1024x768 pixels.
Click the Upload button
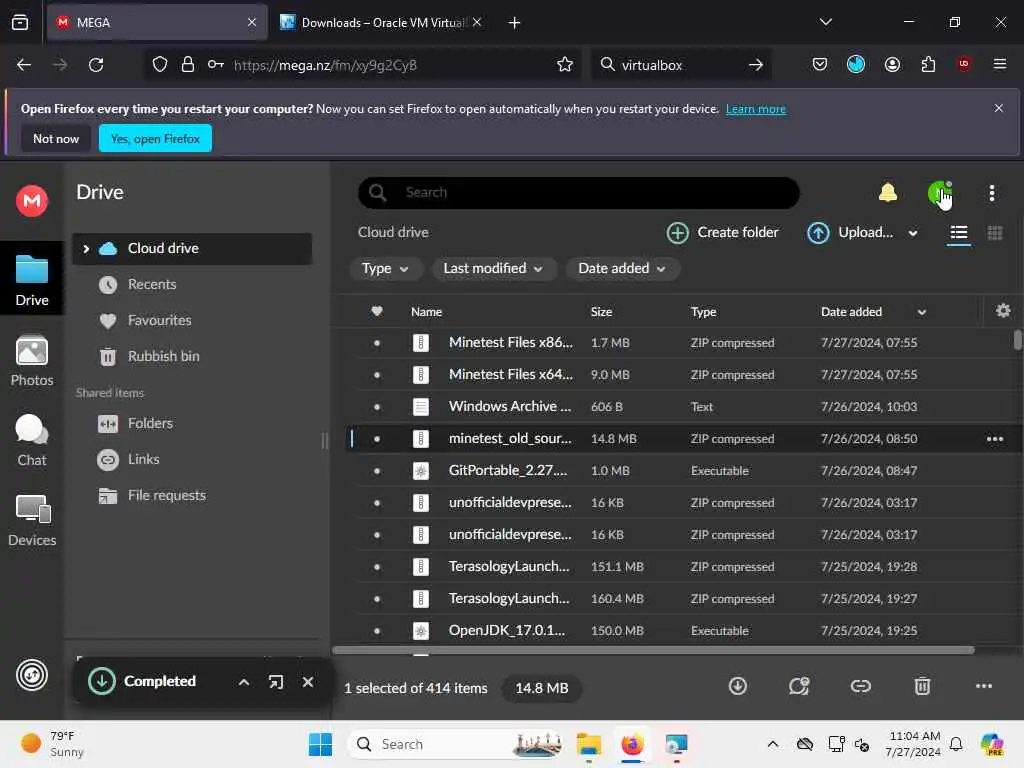(x=850, y=232)
